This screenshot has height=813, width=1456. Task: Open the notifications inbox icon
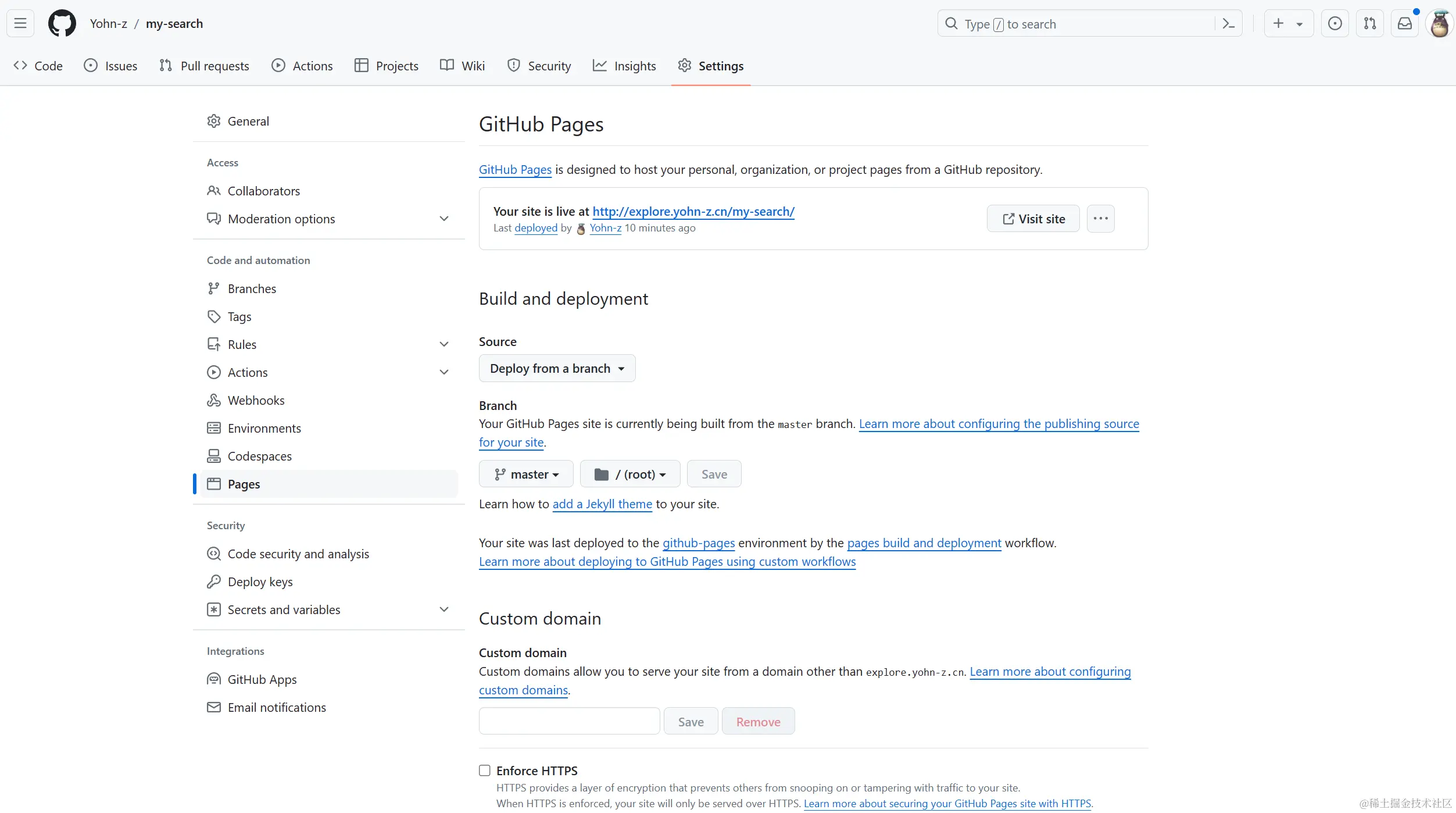click(x=1404, y=24)
